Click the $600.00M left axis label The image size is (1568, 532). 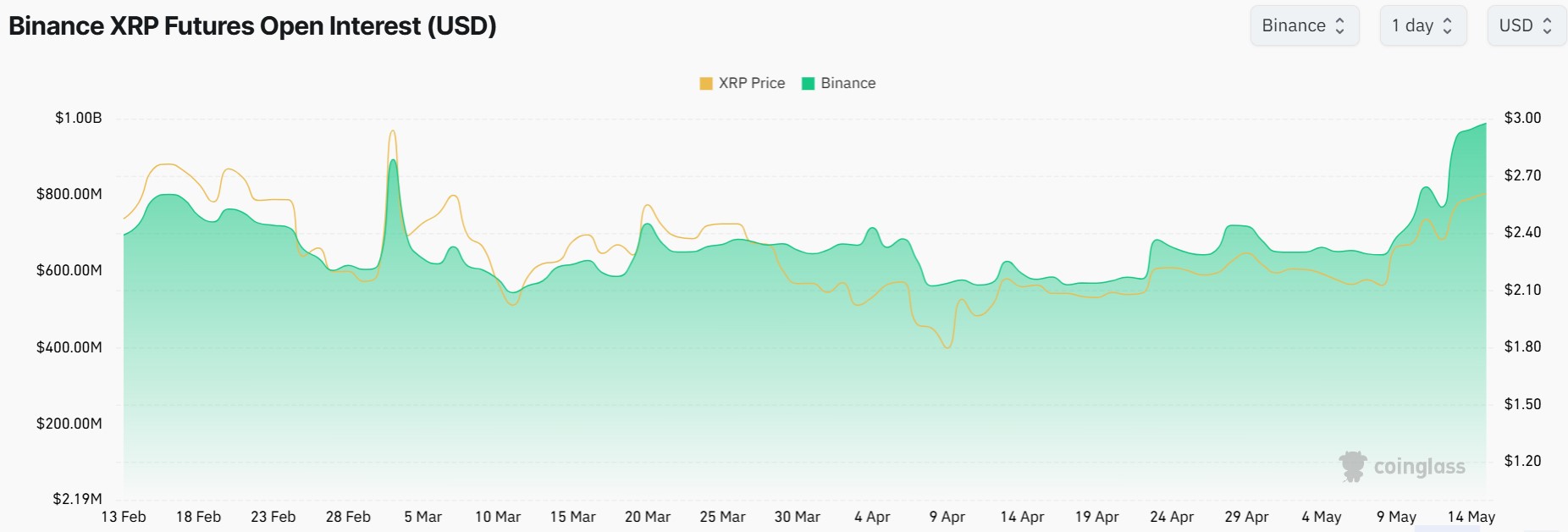coord(69,270)
